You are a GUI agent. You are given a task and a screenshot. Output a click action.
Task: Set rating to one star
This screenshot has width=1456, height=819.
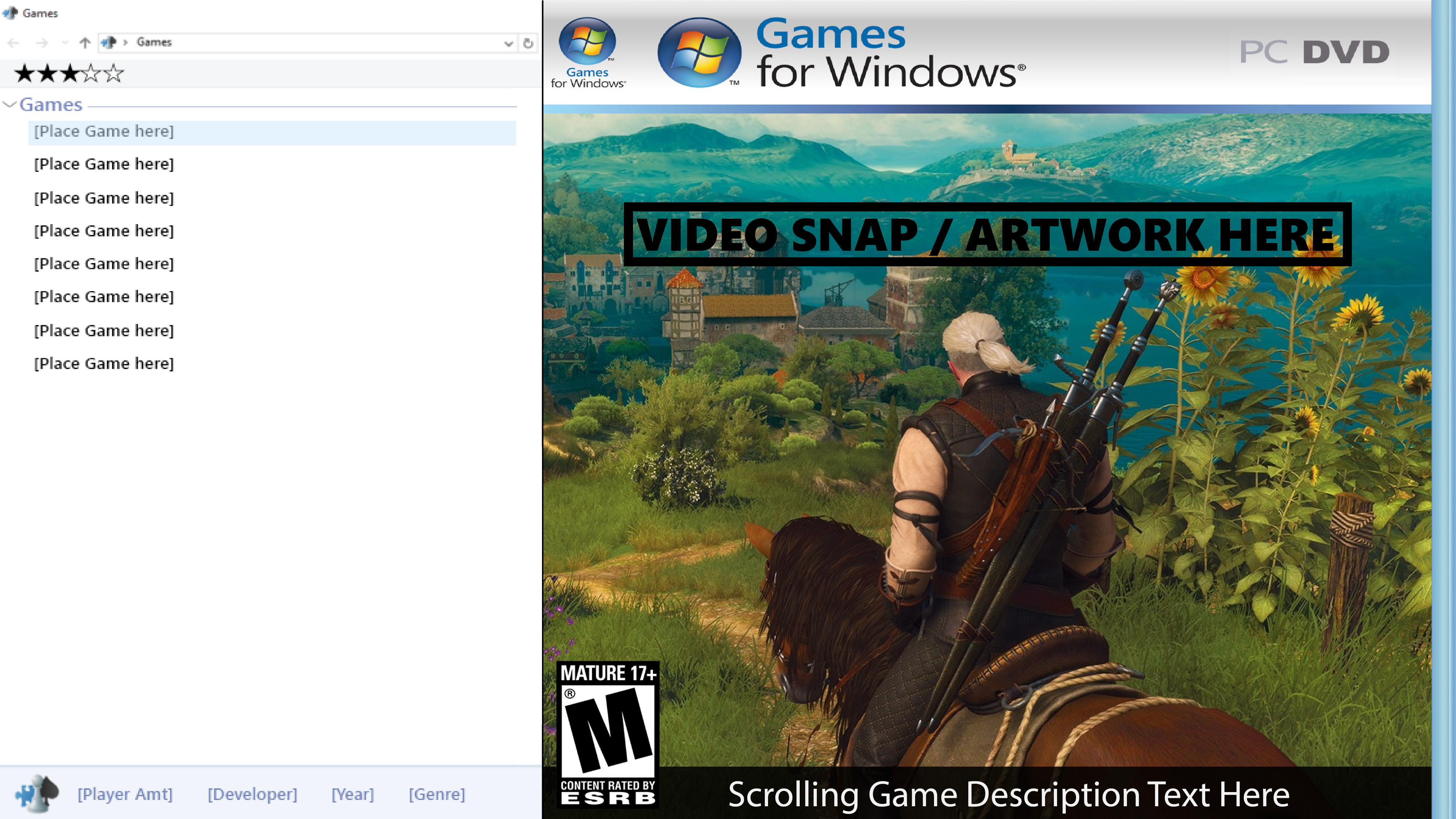point(24,73)
